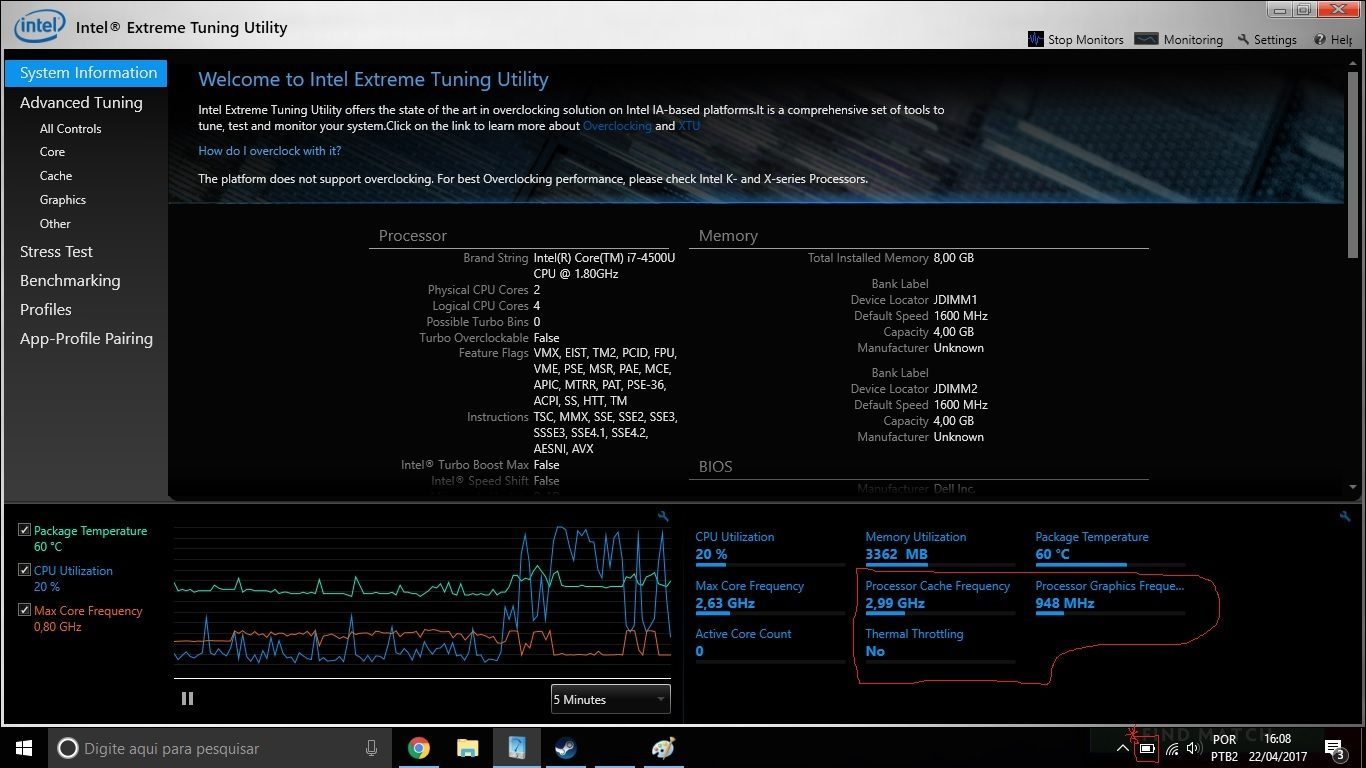Image resolution: width=1366 pixels, height=768 pixels.
Task: Select System Information in sidebar
Action: click(x=86, y=73)
